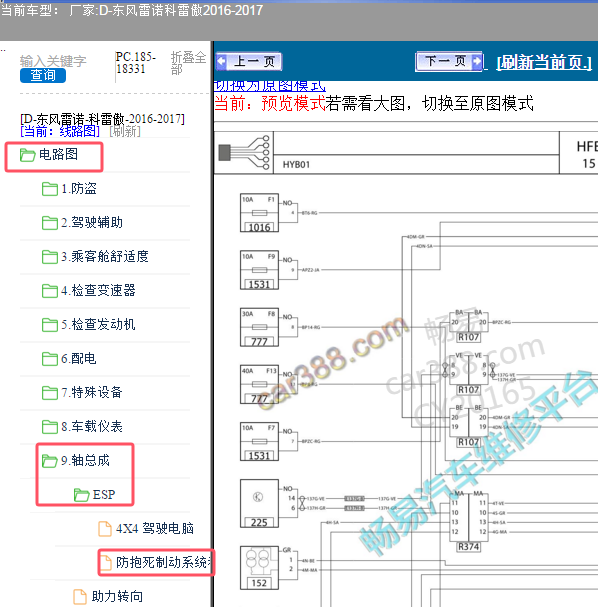Click the right arrow icon on 下一页

pyautogui.click(x=477, y=61)
